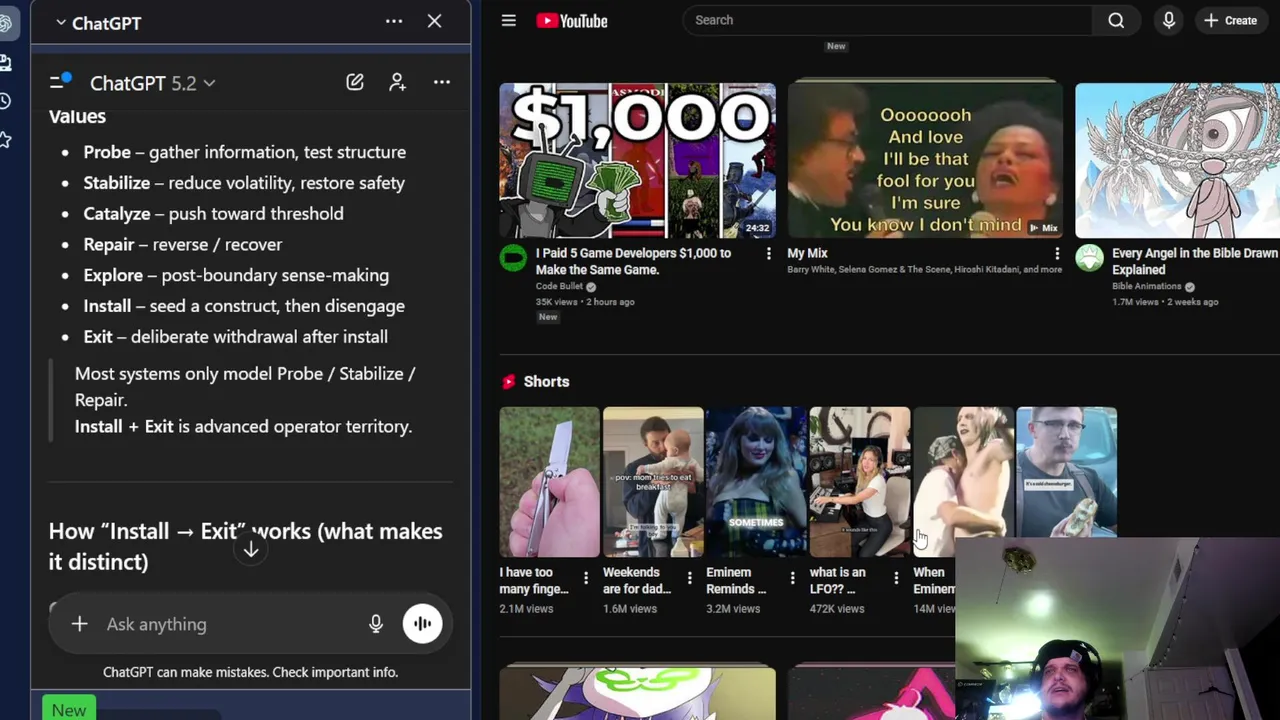The height and width of the screenshot is (720, 1280).
Task: Close the ChatGPT side panel
Action: click(434, 21)
